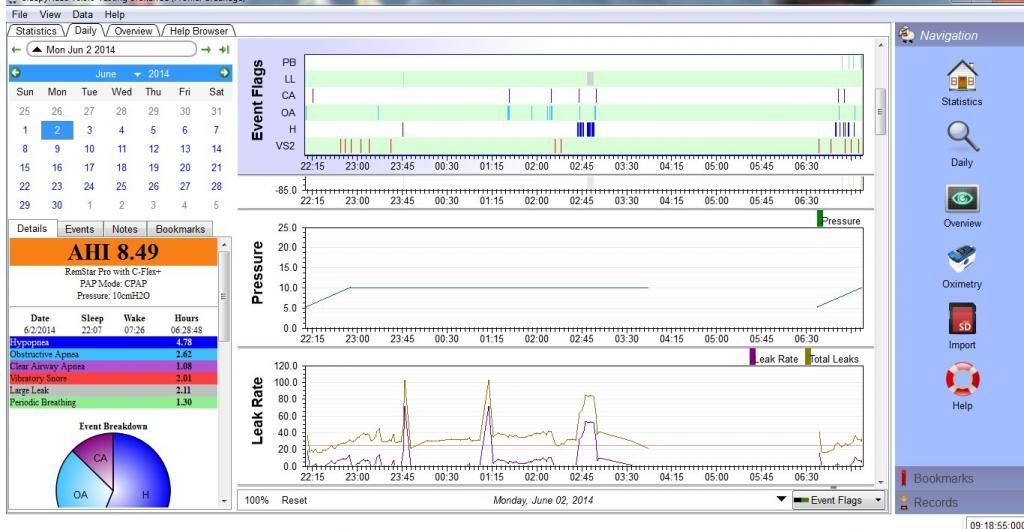Image resolution: width=1024 pixels, height=529 pixels.
Task: Select June 2 highlighted calendar day
Action: [x=57, y=130]
